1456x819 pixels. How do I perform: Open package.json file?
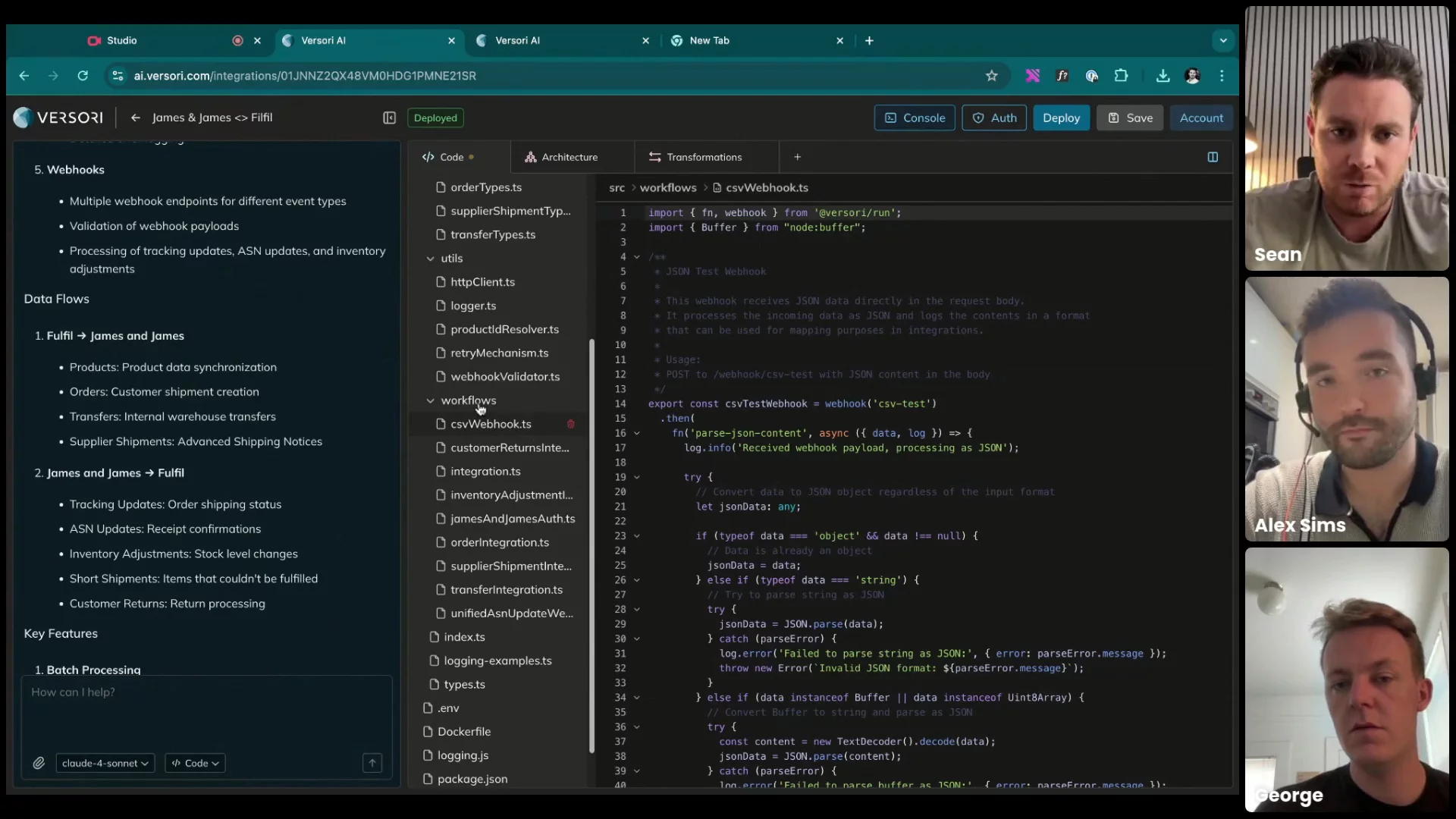pos(472,779)
